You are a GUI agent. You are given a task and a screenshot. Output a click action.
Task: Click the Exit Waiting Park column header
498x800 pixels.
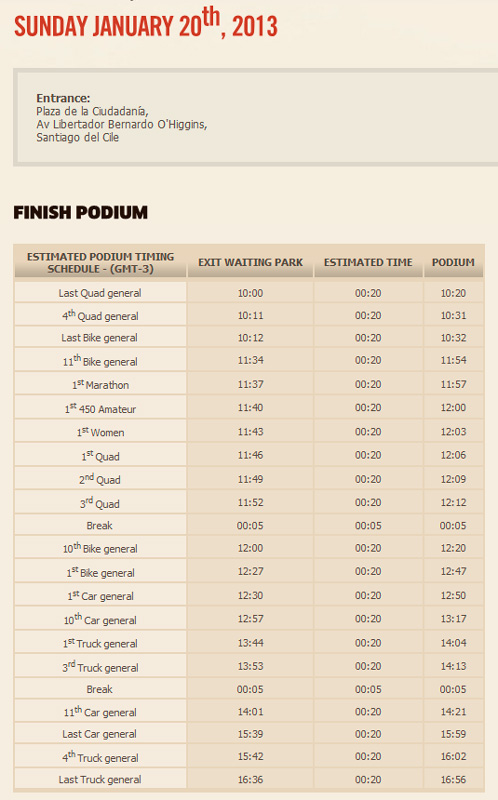[251, 262]
